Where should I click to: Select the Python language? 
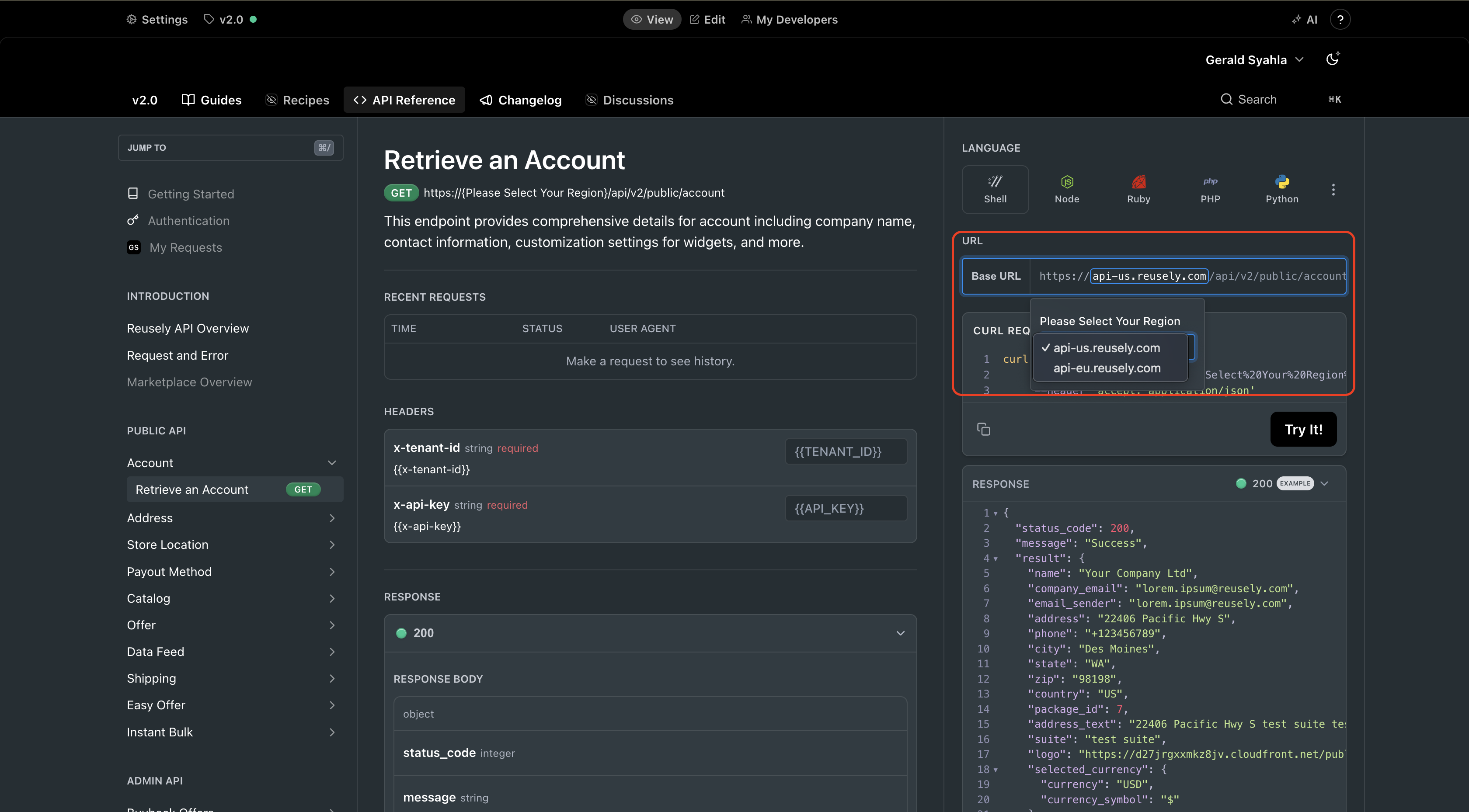1282,189
